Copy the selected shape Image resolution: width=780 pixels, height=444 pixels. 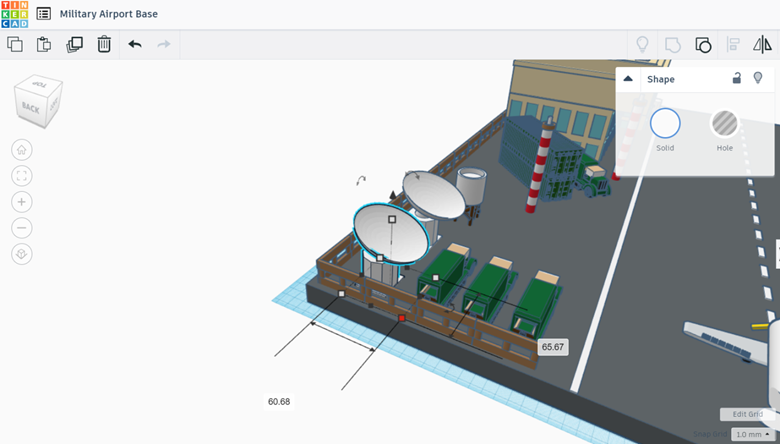[x=15, y=44]
